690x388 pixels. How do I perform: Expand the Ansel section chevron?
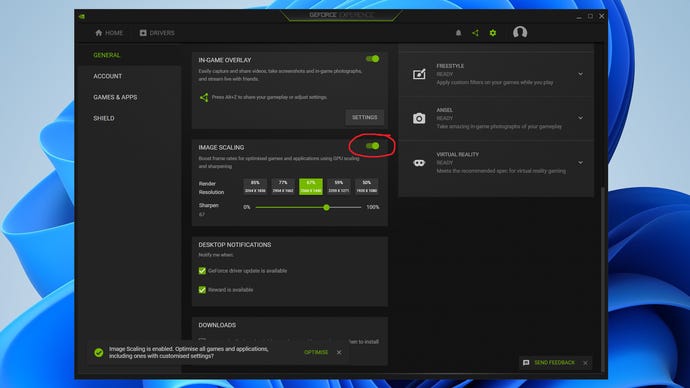click(x=580, y=118)
